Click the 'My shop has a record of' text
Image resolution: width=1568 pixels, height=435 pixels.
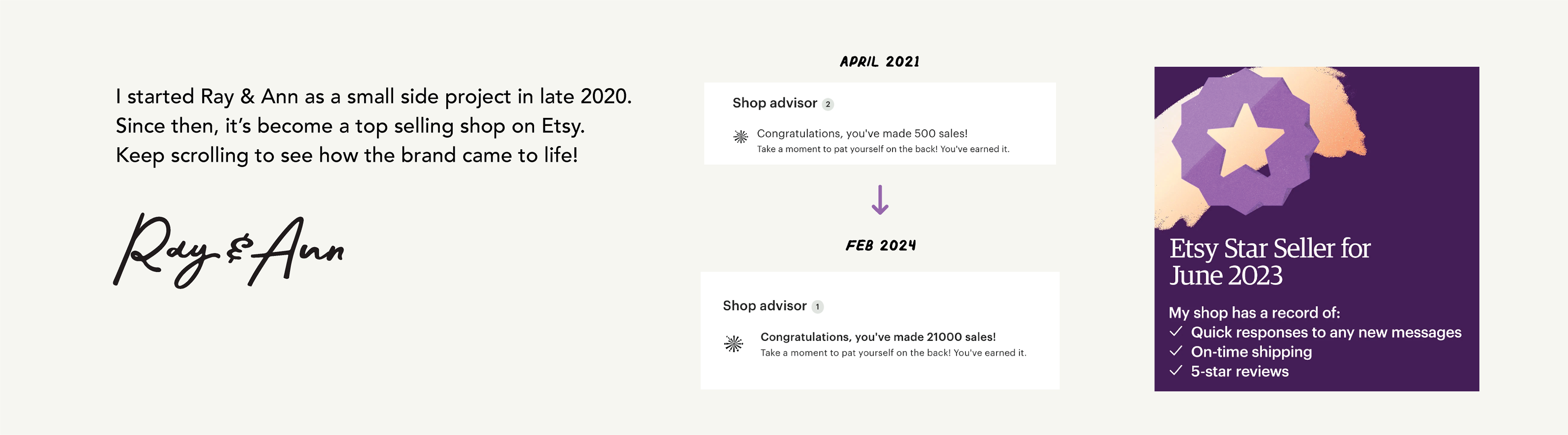(1254, 313)
